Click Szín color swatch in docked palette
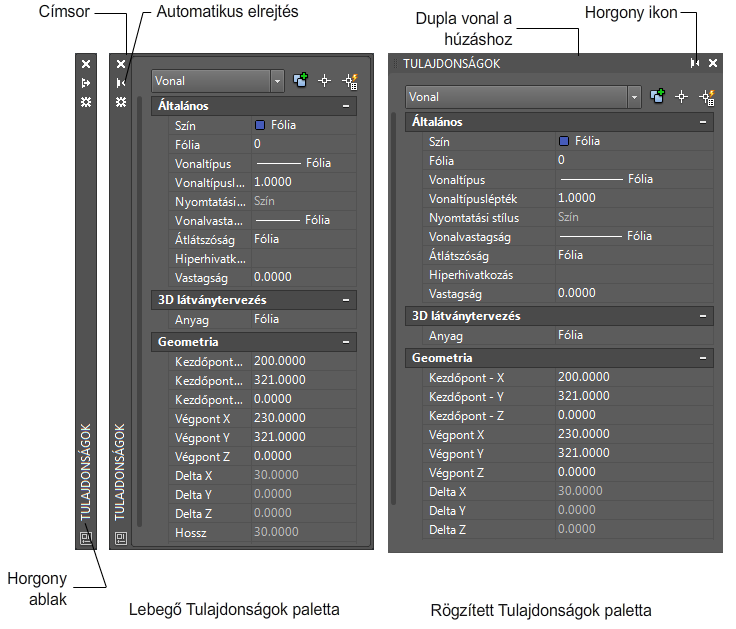The height and width of the screenshot is (629, 736). tap(564, 141)
